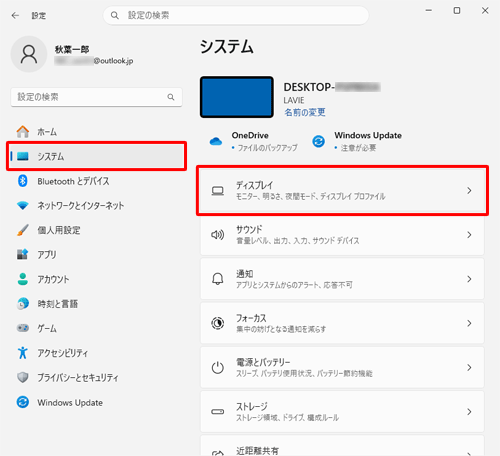Open アクセシビリティ settings
This screenshot has height=456, width=500.
[x=96, y=353]
